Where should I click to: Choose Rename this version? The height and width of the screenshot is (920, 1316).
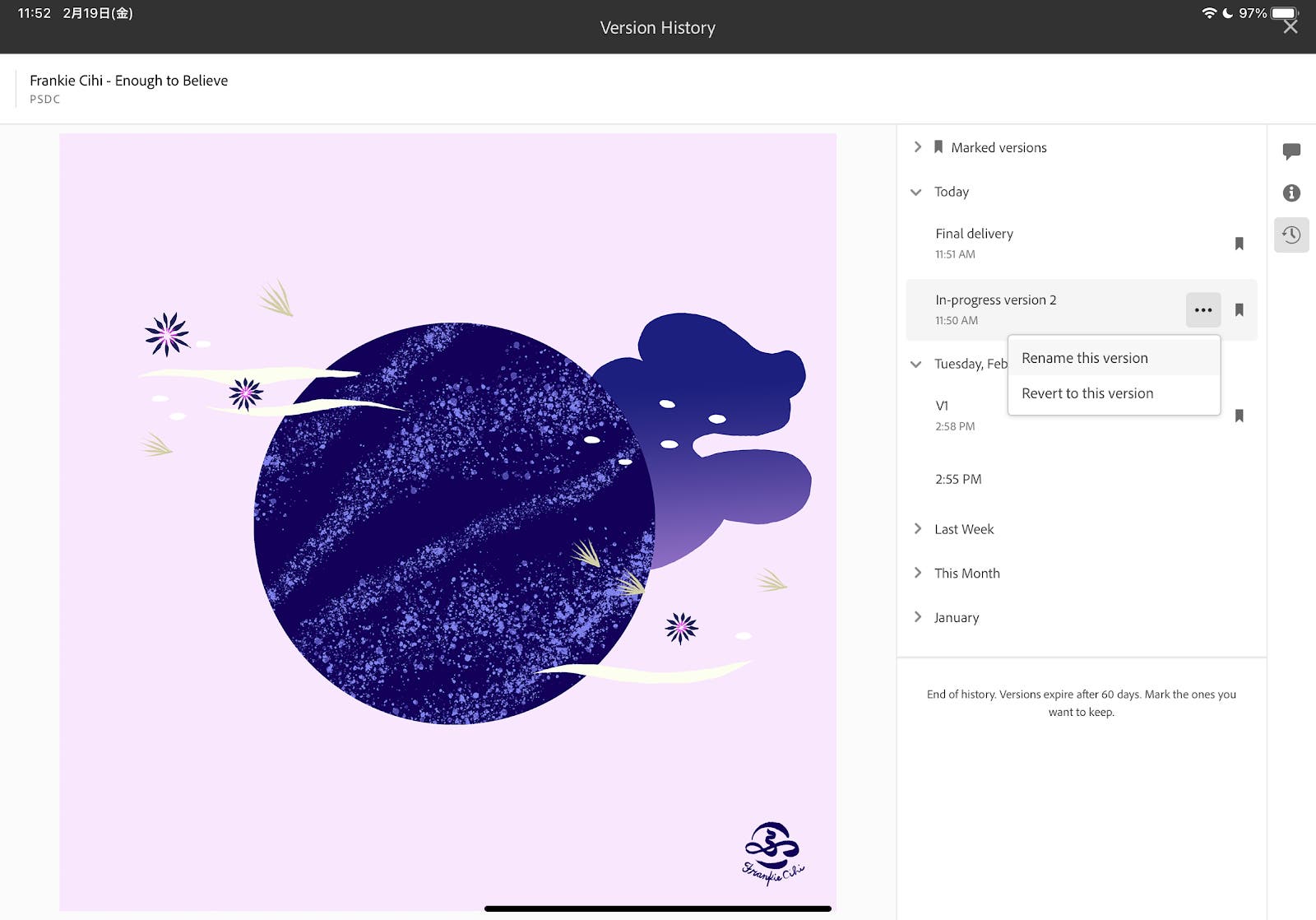(1084, 358)
